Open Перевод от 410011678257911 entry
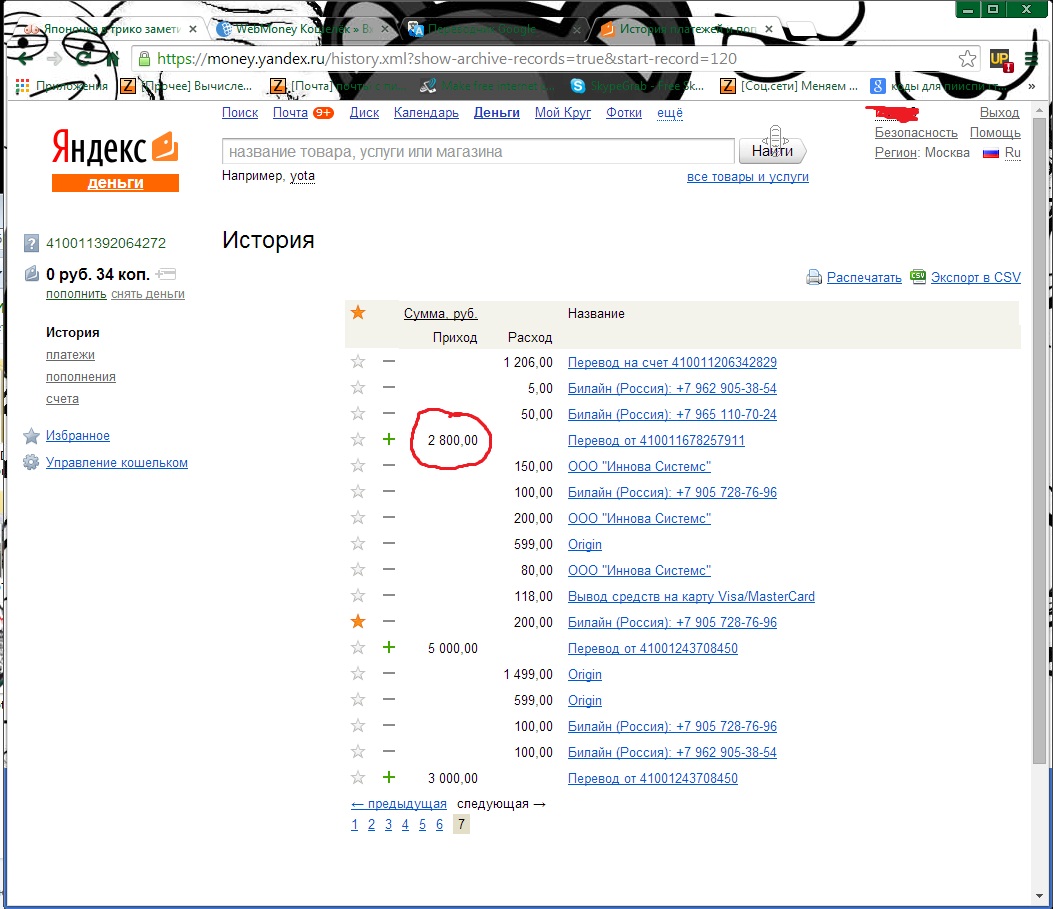The width and height of the screenshot is (1053, 909). 656,440
